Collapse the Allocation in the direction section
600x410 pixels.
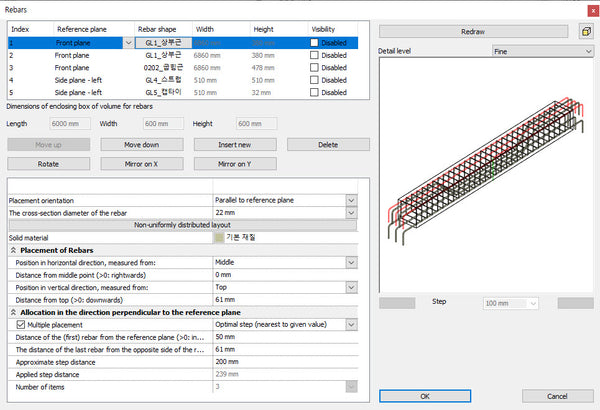pos(13,313)
